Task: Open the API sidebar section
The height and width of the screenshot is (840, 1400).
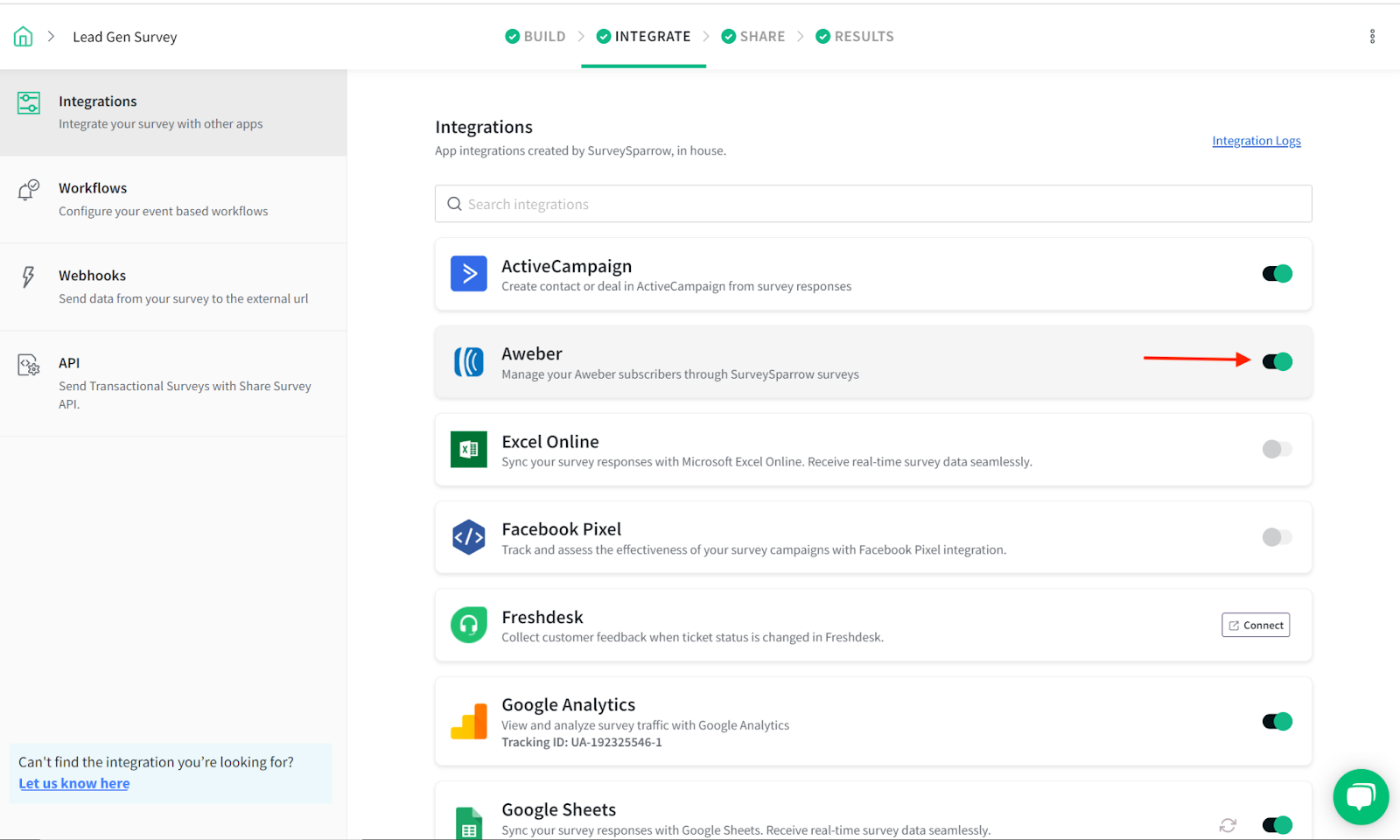Action: [173, 383]
